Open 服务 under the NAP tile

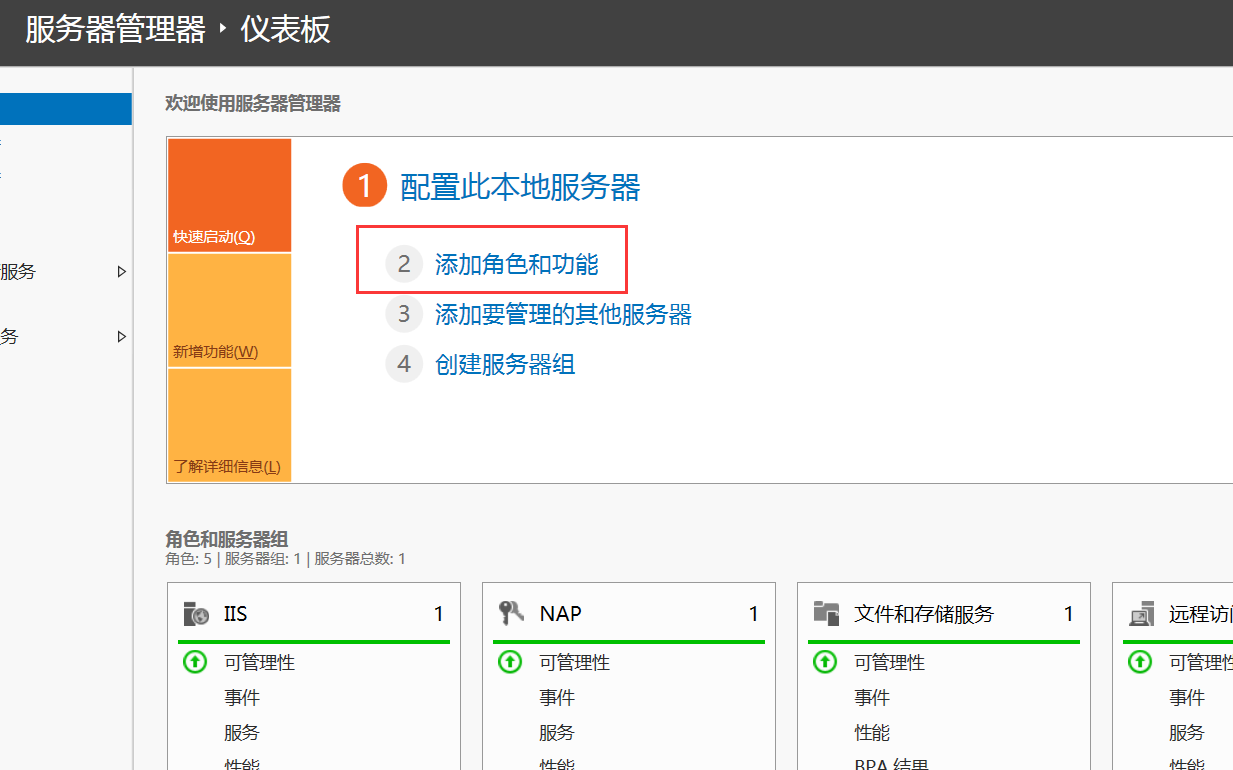coord(557,733)
